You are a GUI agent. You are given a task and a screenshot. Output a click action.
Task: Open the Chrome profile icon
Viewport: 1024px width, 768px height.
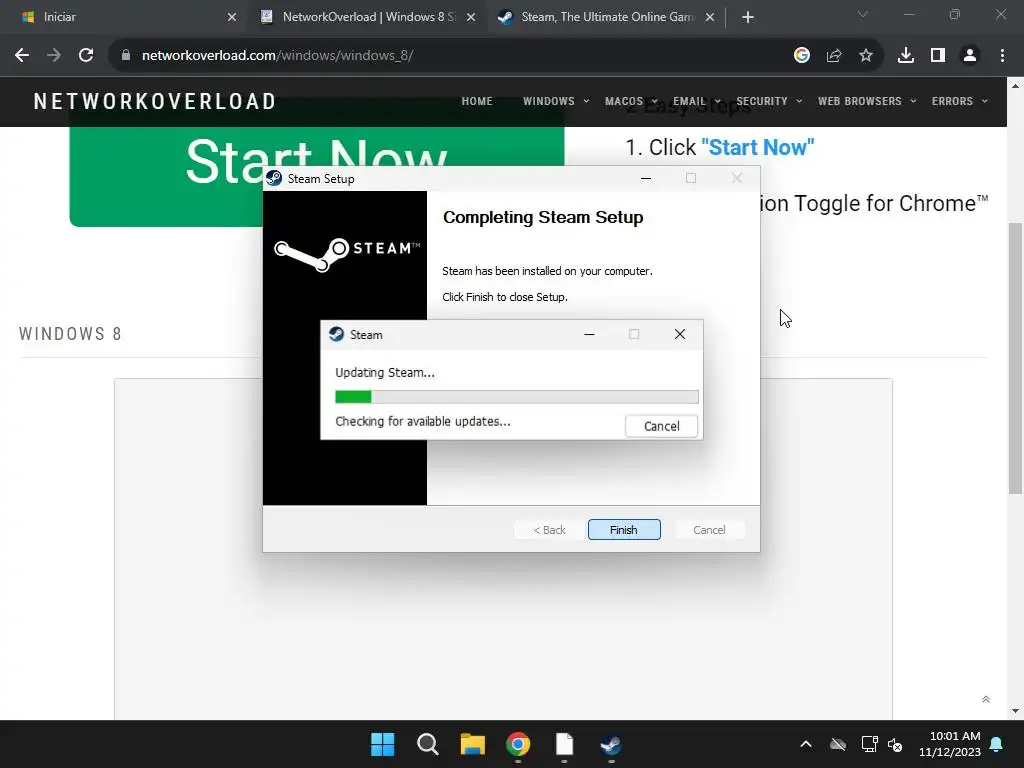point(970,56)
